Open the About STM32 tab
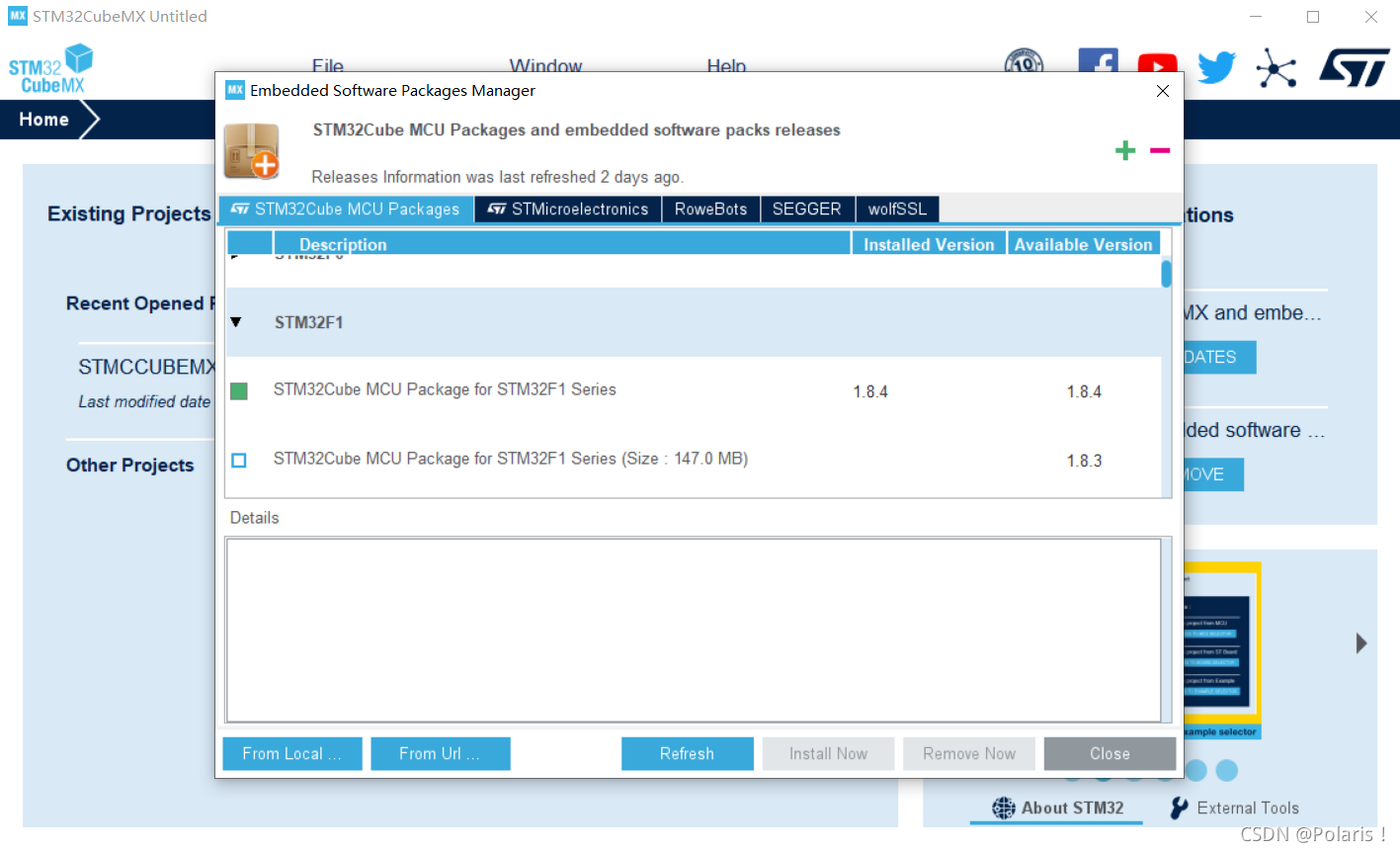This screenshot has height=852, width=1400. click(1057, 809)
